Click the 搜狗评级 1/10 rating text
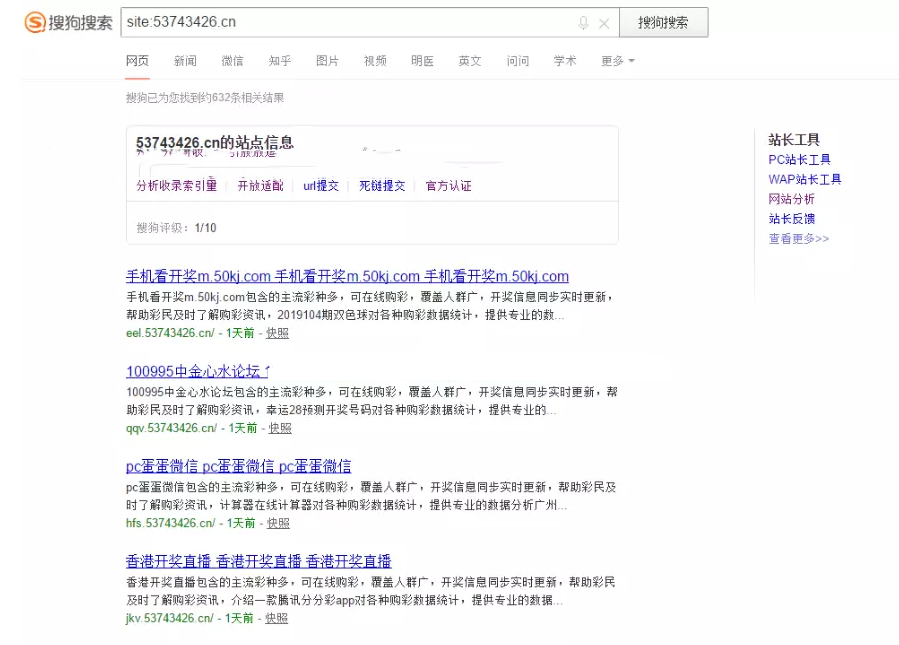This screenshot has height=645, width=899. [177, 228]
